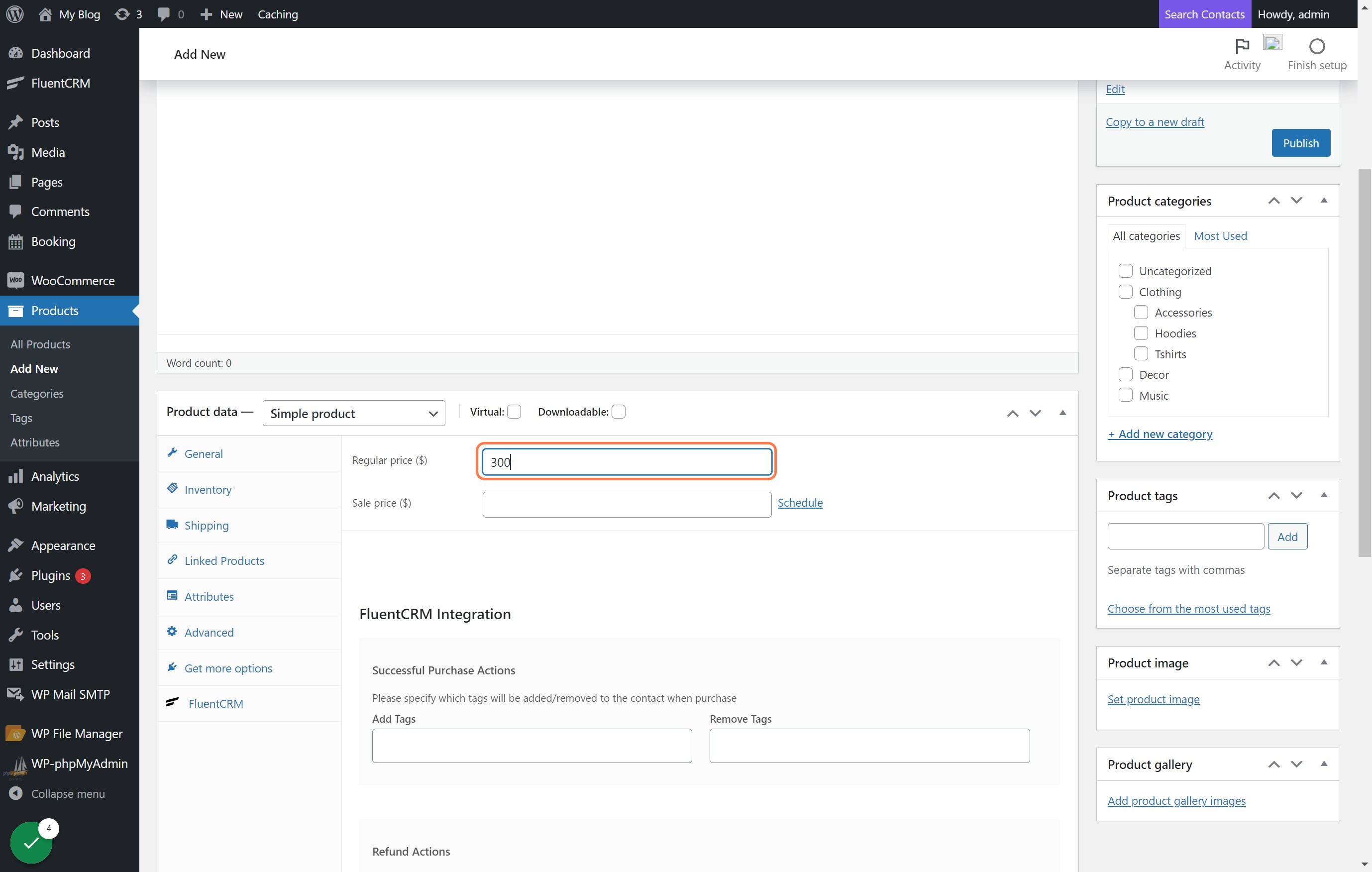Open WP Mail SMTP menu
The image size is (1372, 872).
tap(70, 694)
